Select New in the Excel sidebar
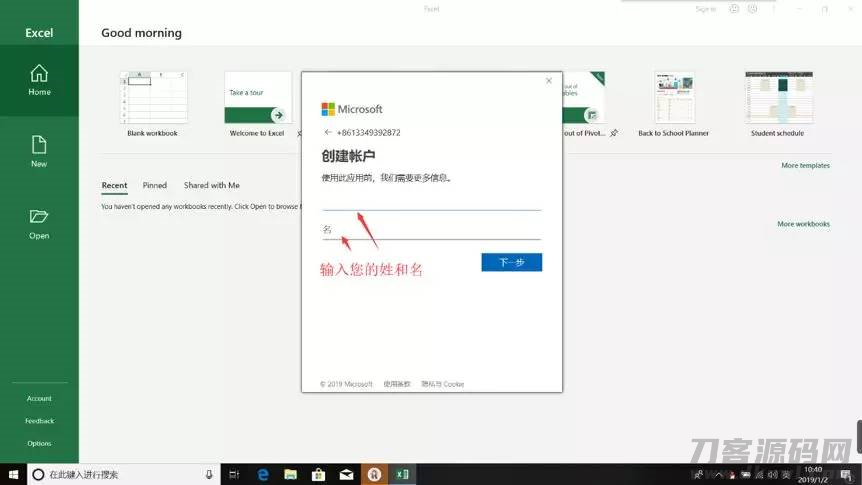 39,151
